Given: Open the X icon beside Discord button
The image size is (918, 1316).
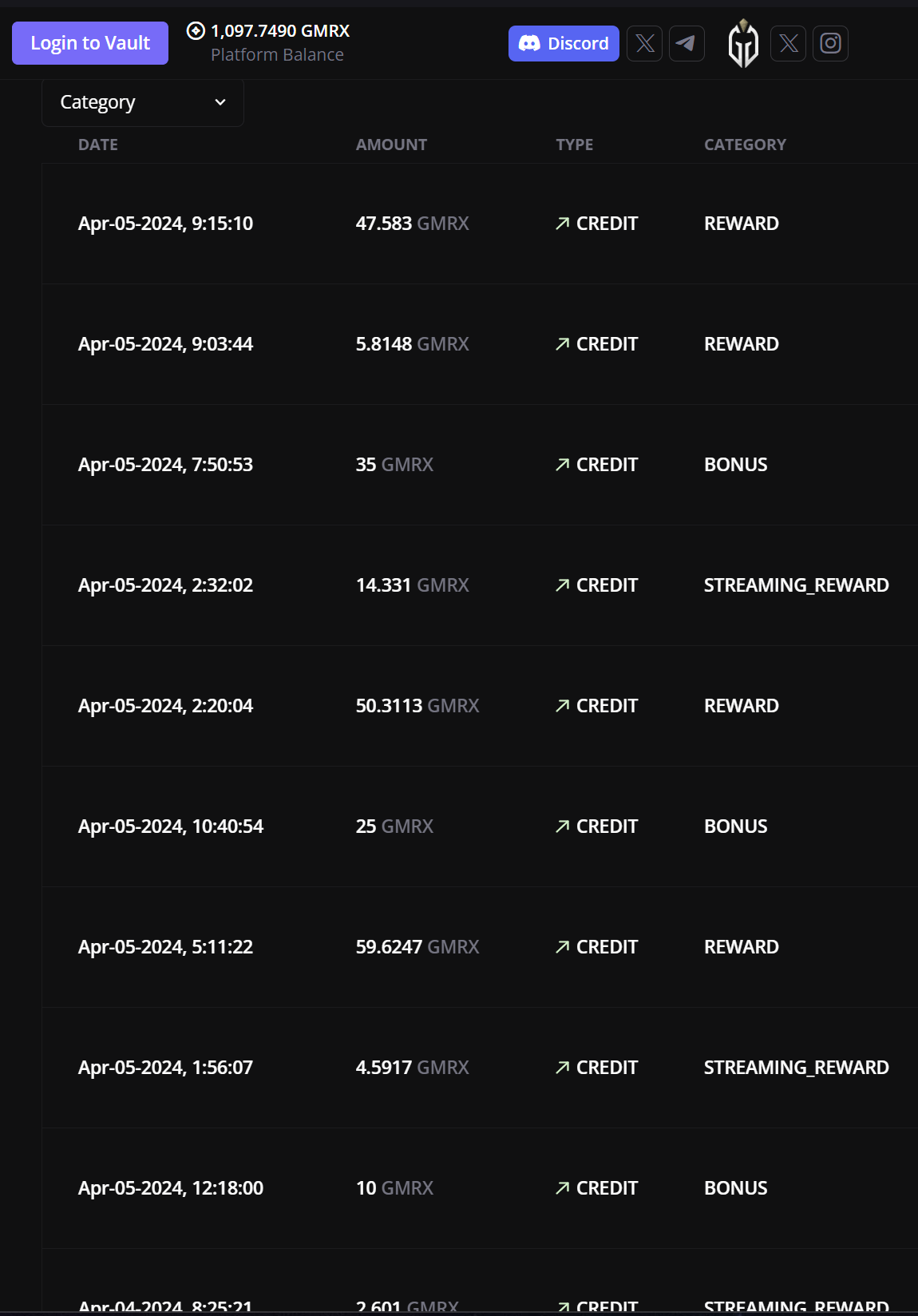Looking at the screenshot, I should pos(645,43).
